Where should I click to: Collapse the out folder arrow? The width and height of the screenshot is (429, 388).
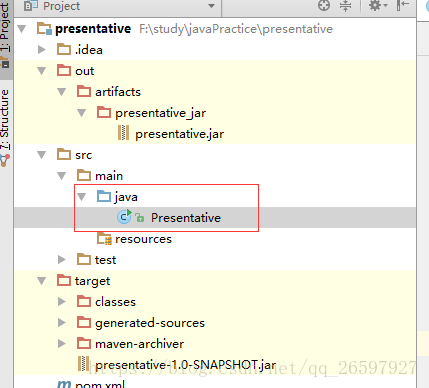click(x=42, y=71)
